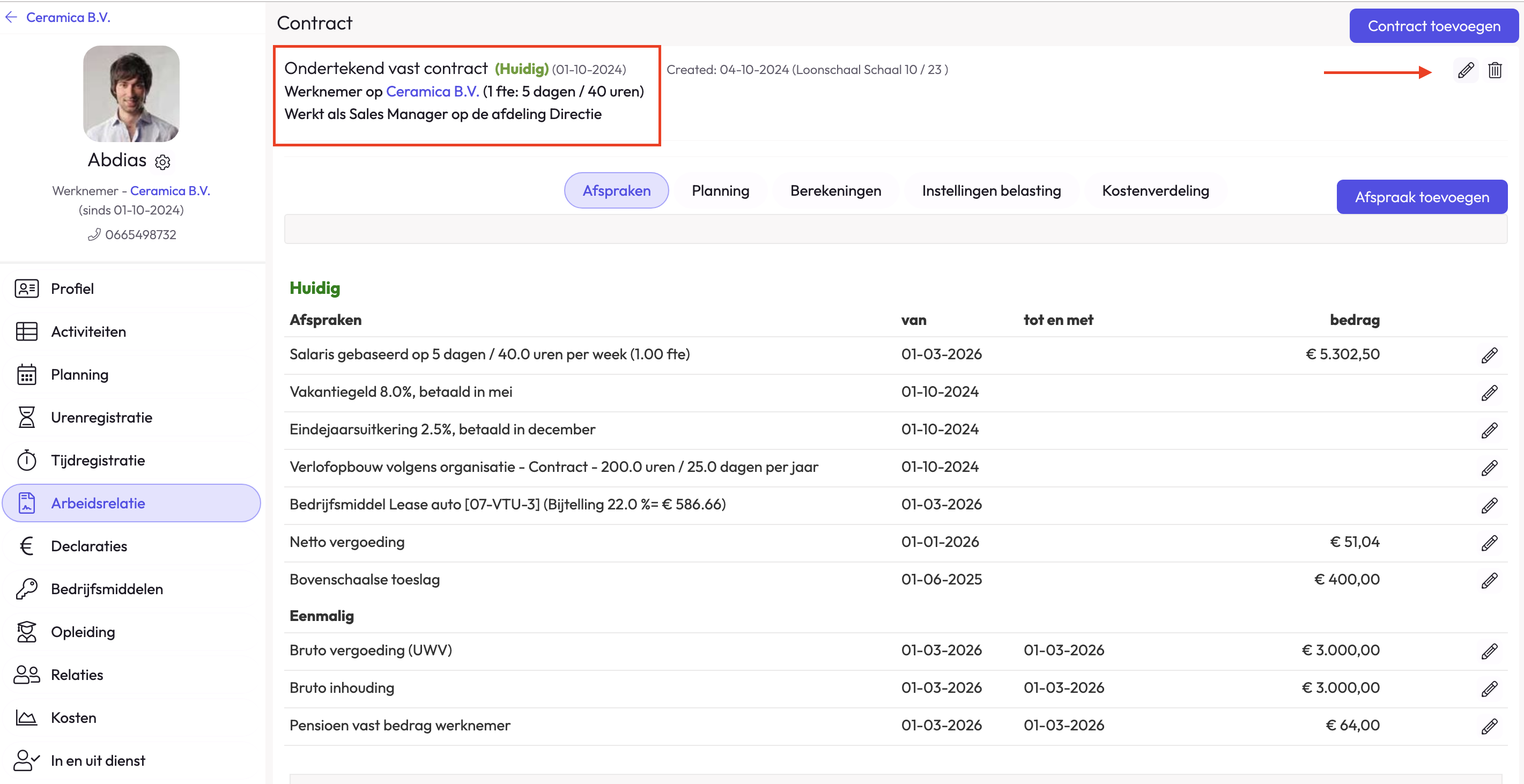Click the Contract toevoegen button
The height and width of the screenshot is (784, 1524).
click(x=1433, y=26)
